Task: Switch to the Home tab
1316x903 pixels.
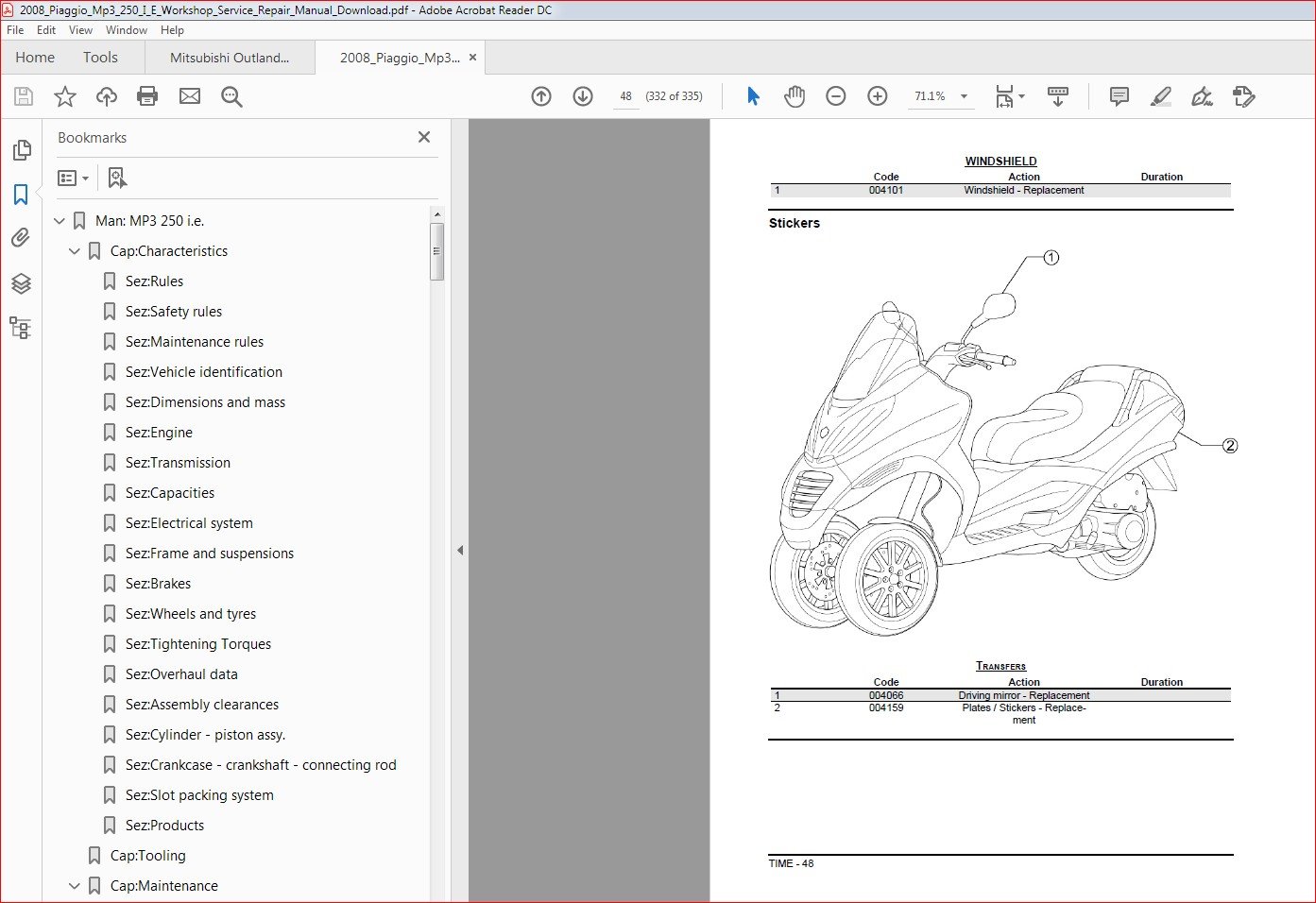Action: point(35,58)
